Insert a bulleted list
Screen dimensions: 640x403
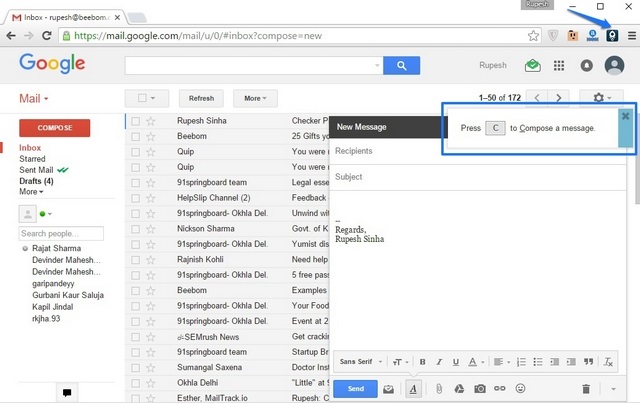(x=538, y=362)
